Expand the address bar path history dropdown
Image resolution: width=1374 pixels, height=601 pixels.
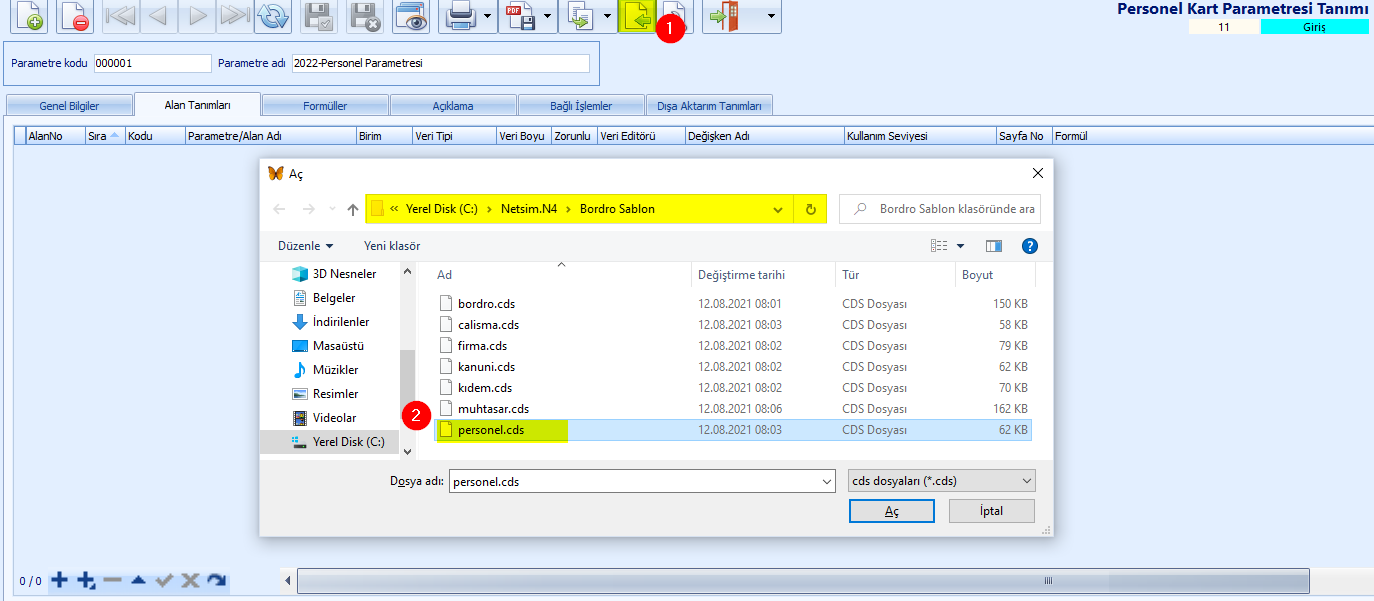click(x=779, y=209)
